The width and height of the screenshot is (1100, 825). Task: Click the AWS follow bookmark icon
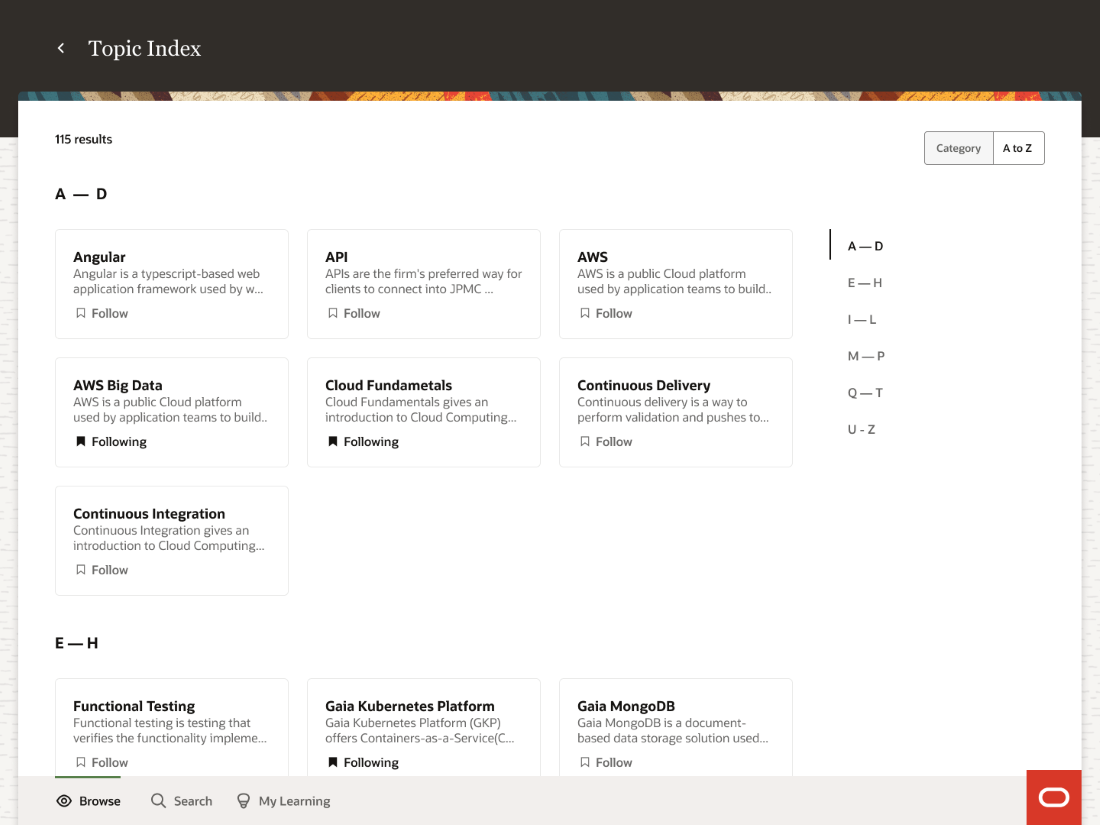pos(584,313)
